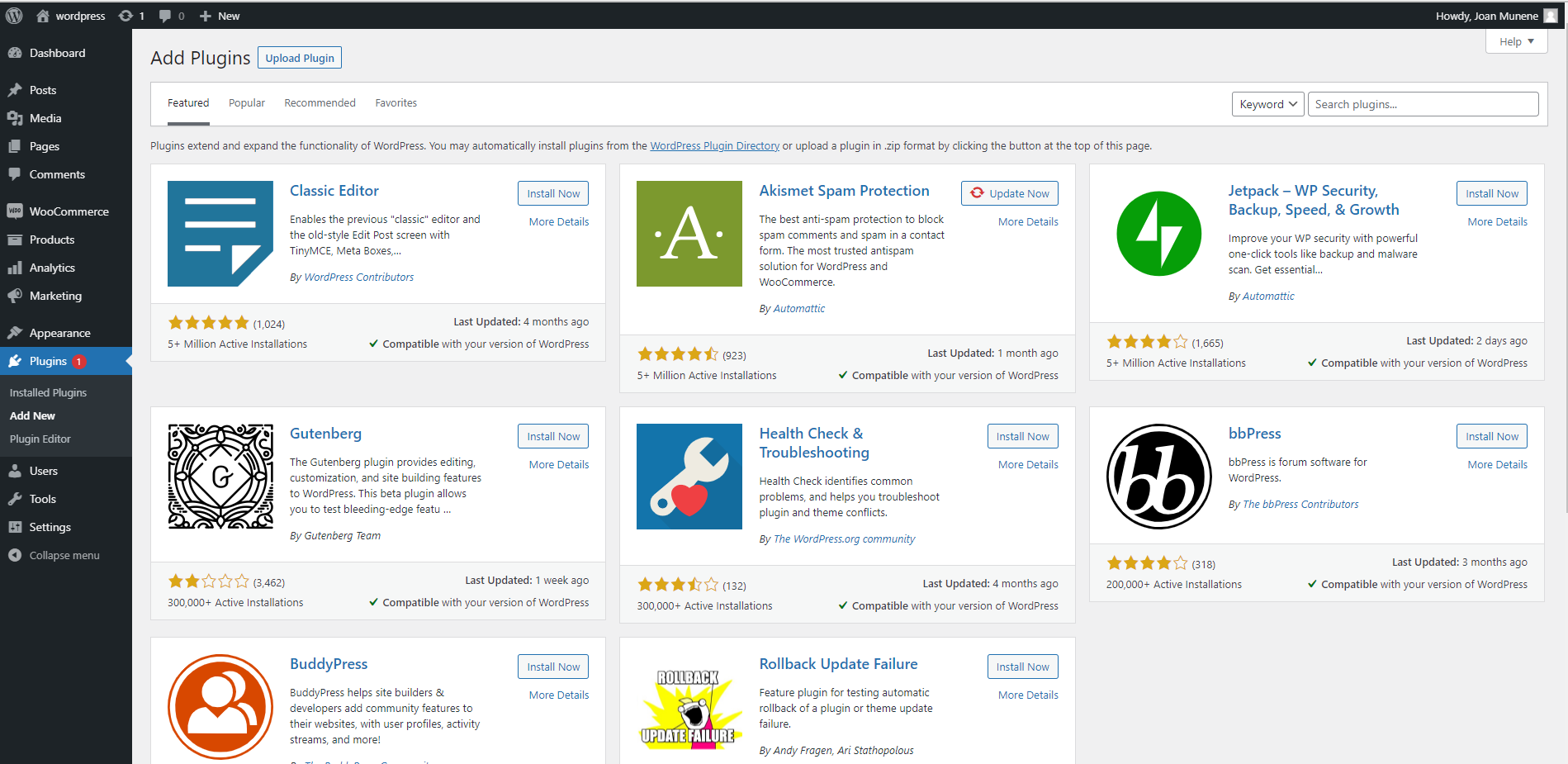Image resolution: width=1568 pixels, height=764 pixels.
Task: Click the WordPress logo icon
Action: [x=14, y=16]
